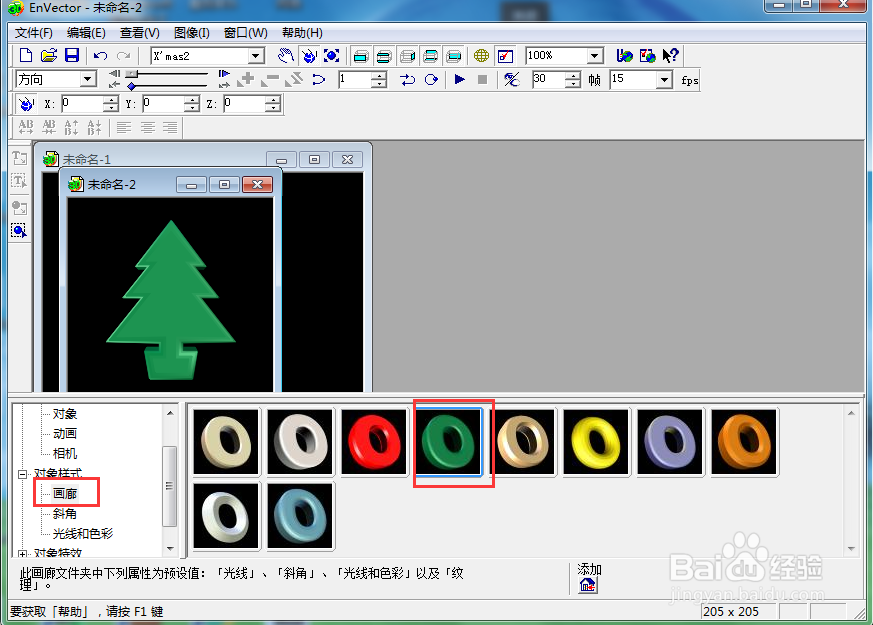The height and width of the screenshot is (625, 873).
Task: Click the reverse curved arrow icon
Action: point(318,80)
